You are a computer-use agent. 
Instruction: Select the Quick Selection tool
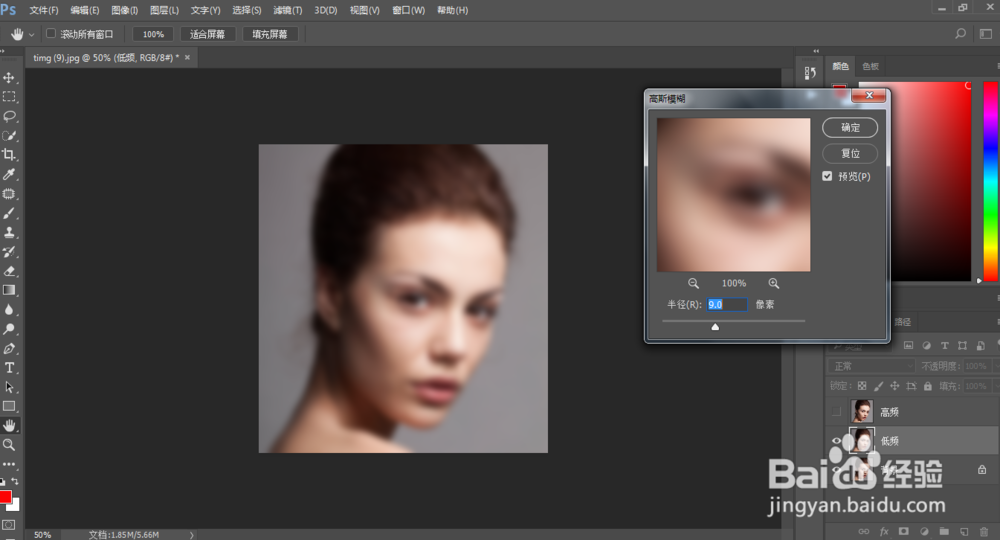9,136
